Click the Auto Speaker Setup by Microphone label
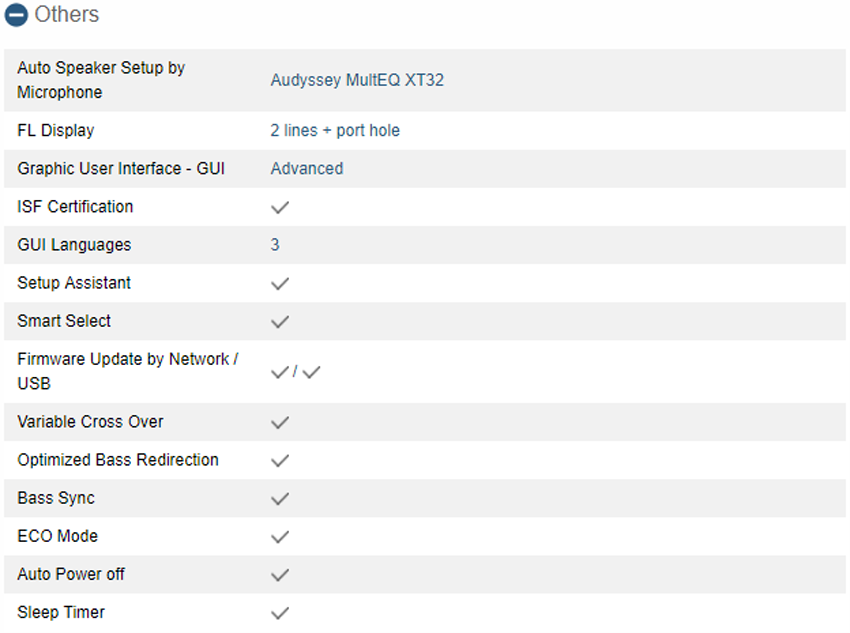 [101, 80]
